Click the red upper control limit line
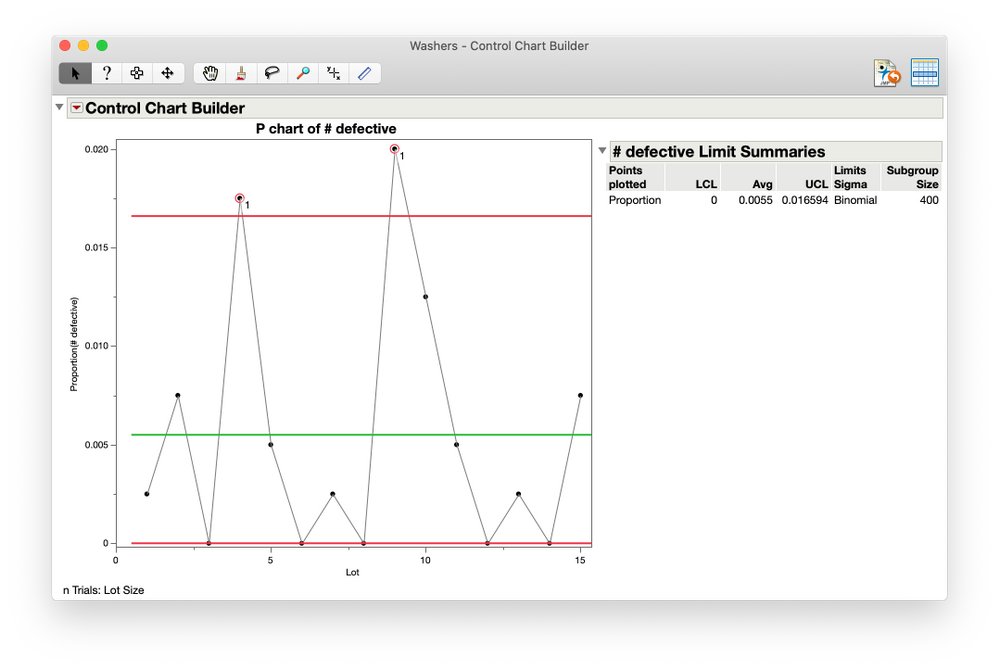Screen dimensions: 999x669 [361, 216]
